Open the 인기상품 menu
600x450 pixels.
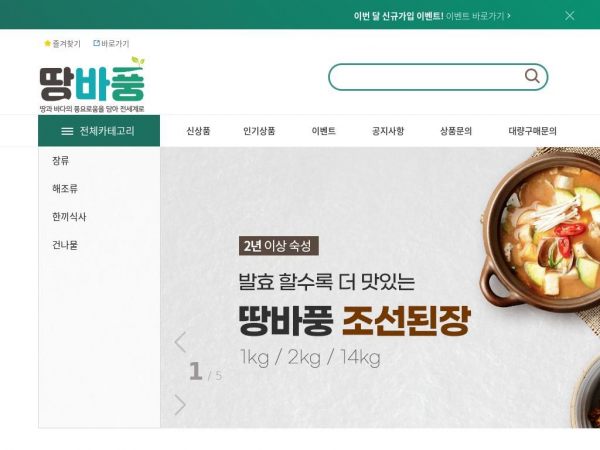[x=259, y=131]
